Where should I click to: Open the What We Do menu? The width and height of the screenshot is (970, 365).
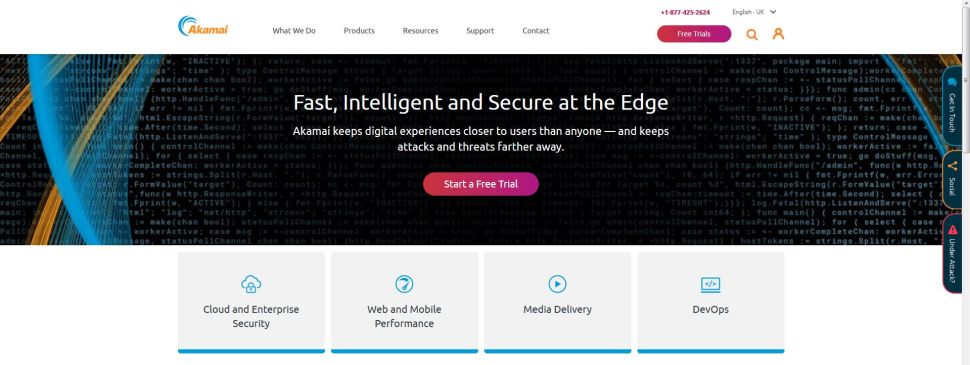[x=294, y=31]
